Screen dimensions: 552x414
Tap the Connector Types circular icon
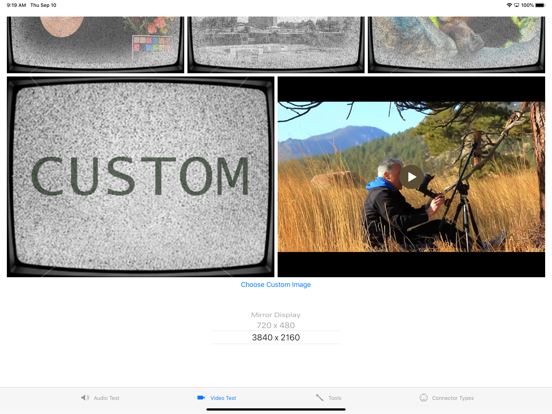(424, 397)
